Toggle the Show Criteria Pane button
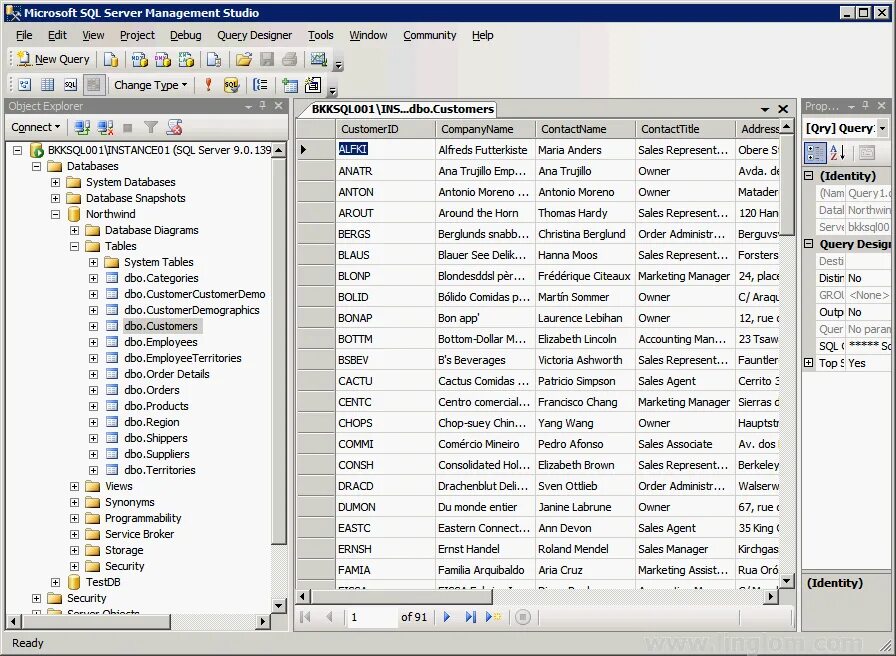The image size is (896, 656). tap(47, 85)
